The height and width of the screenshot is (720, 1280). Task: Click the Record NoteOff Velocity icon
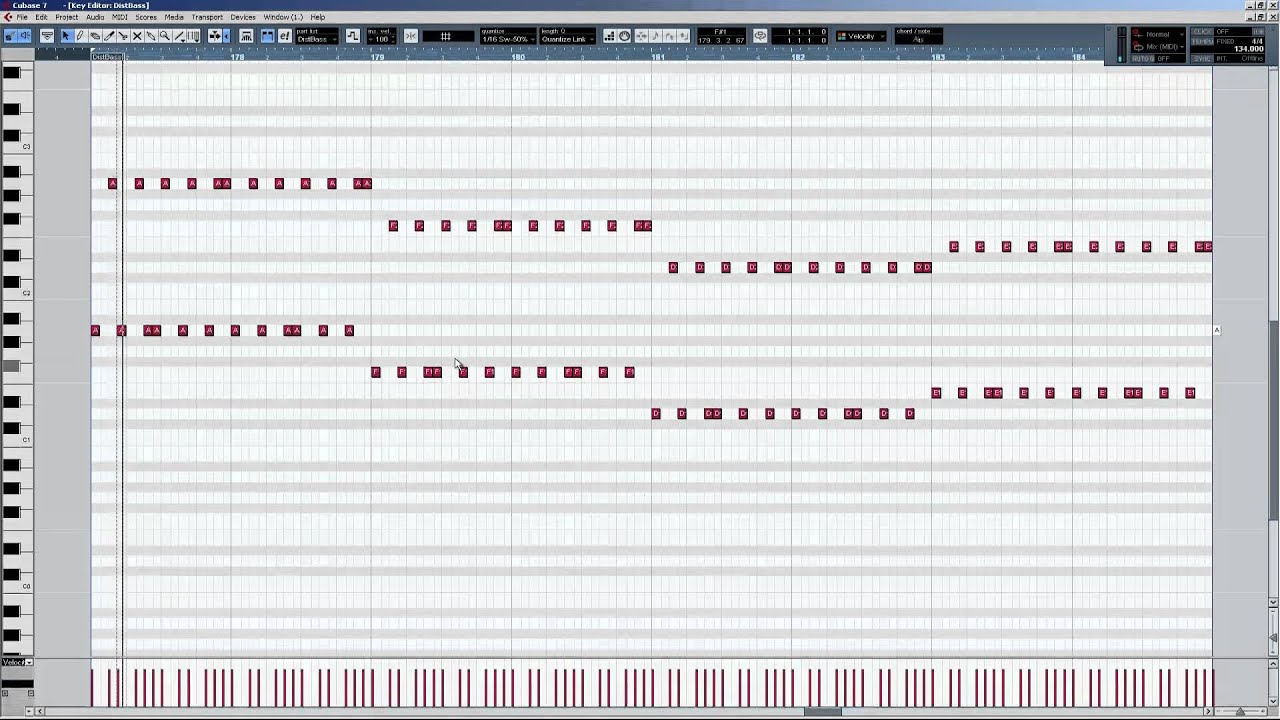pyautogui.click(x=683, y=36)
